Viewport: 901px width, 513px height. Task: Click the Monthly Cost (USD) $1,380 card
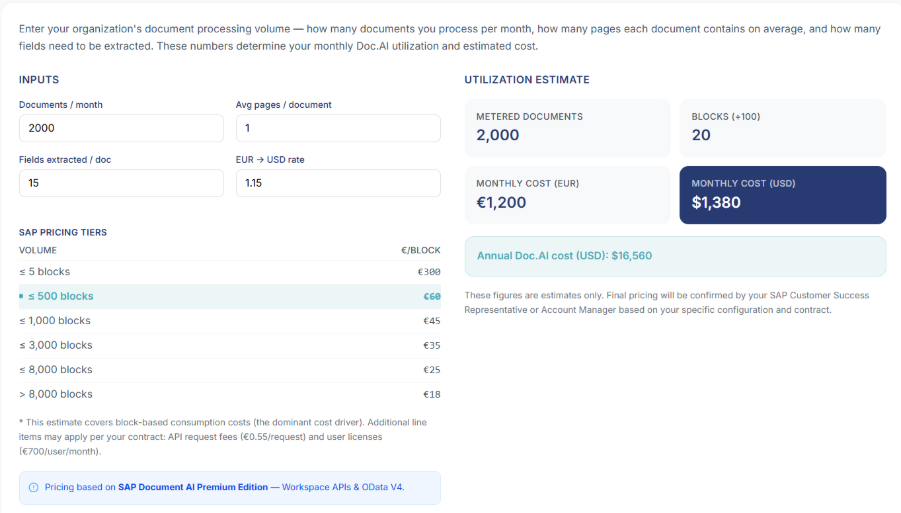click(x=783, y=195)
